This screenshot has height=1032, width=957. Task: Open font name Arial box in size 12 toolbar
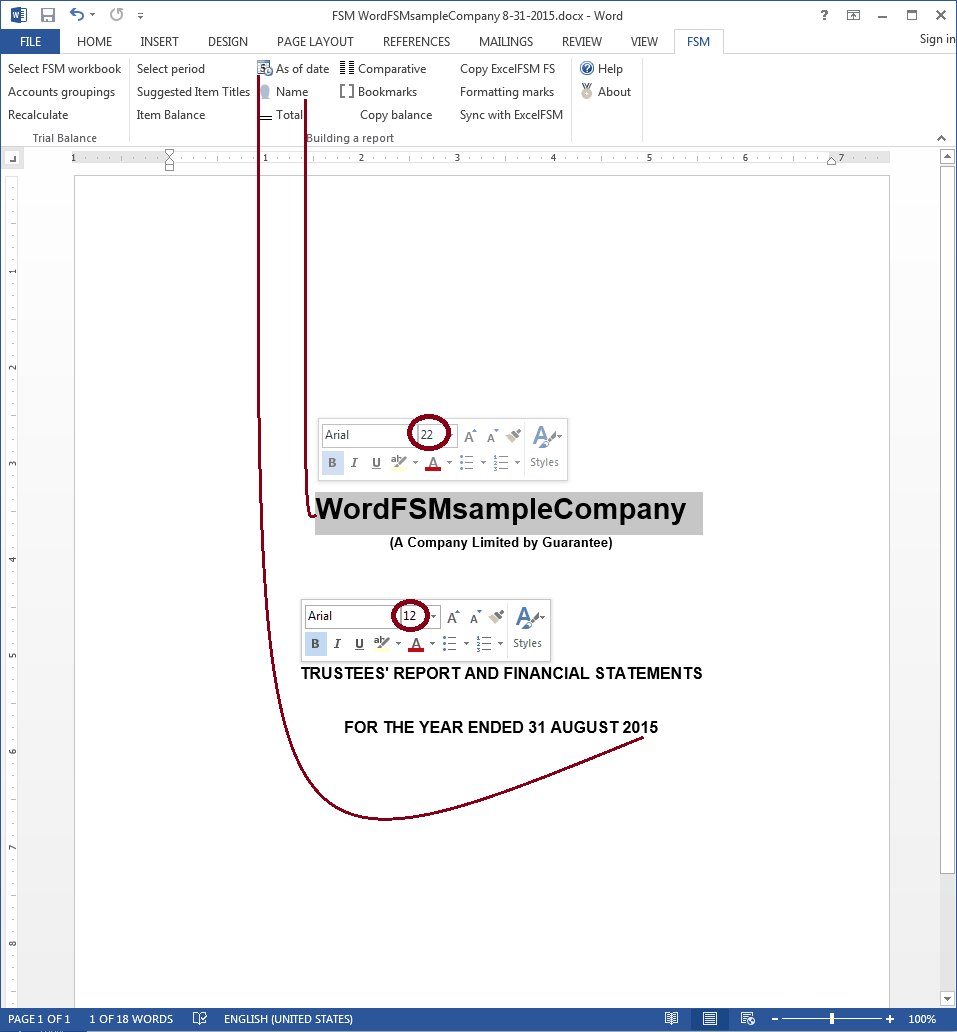pos(353,615)
